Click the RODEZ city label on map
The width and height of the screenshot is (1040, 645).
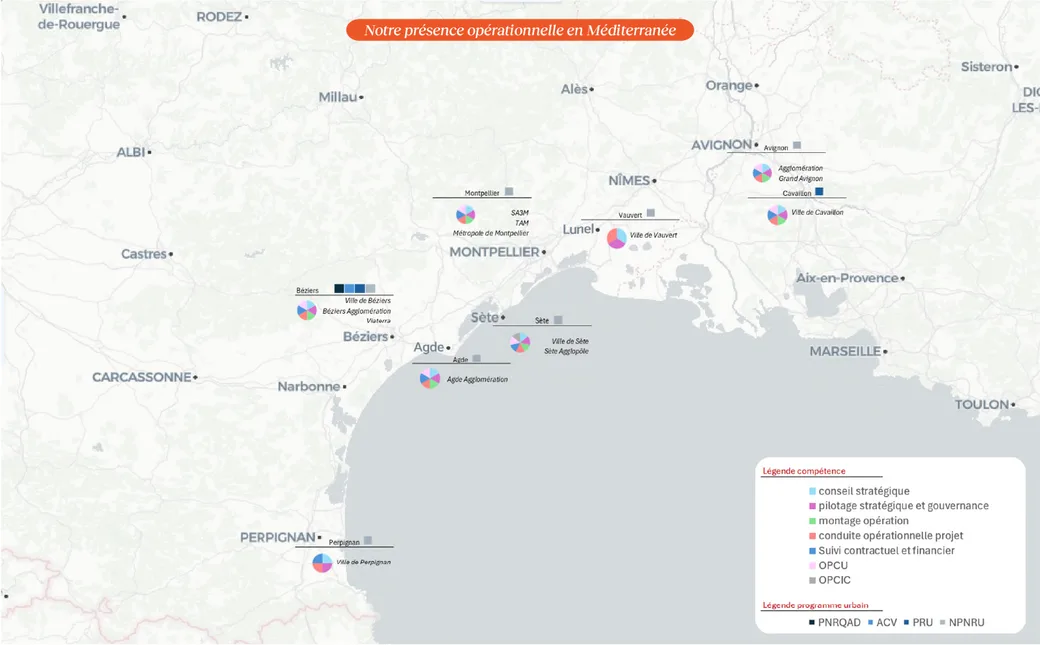[219, 17]
